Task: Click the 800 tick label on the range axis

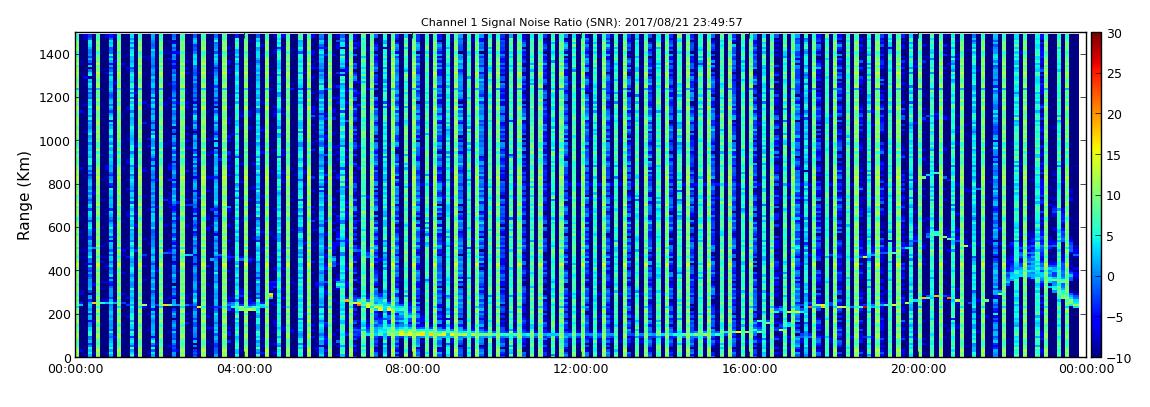Action: (59, 184)
